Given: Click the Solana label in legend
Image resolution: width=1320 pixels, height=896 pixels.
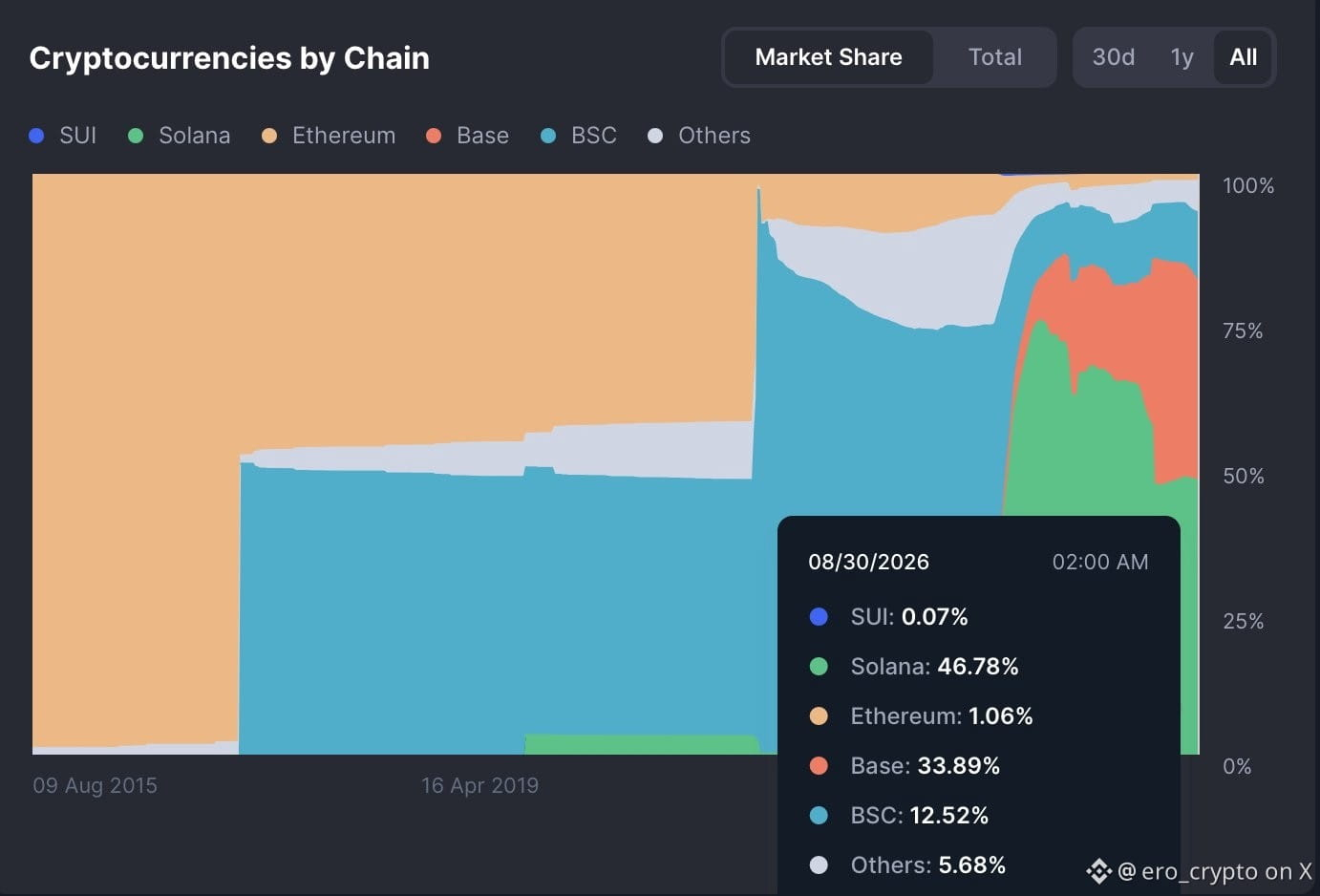Looking at the screenshot, I should [195, 136].
